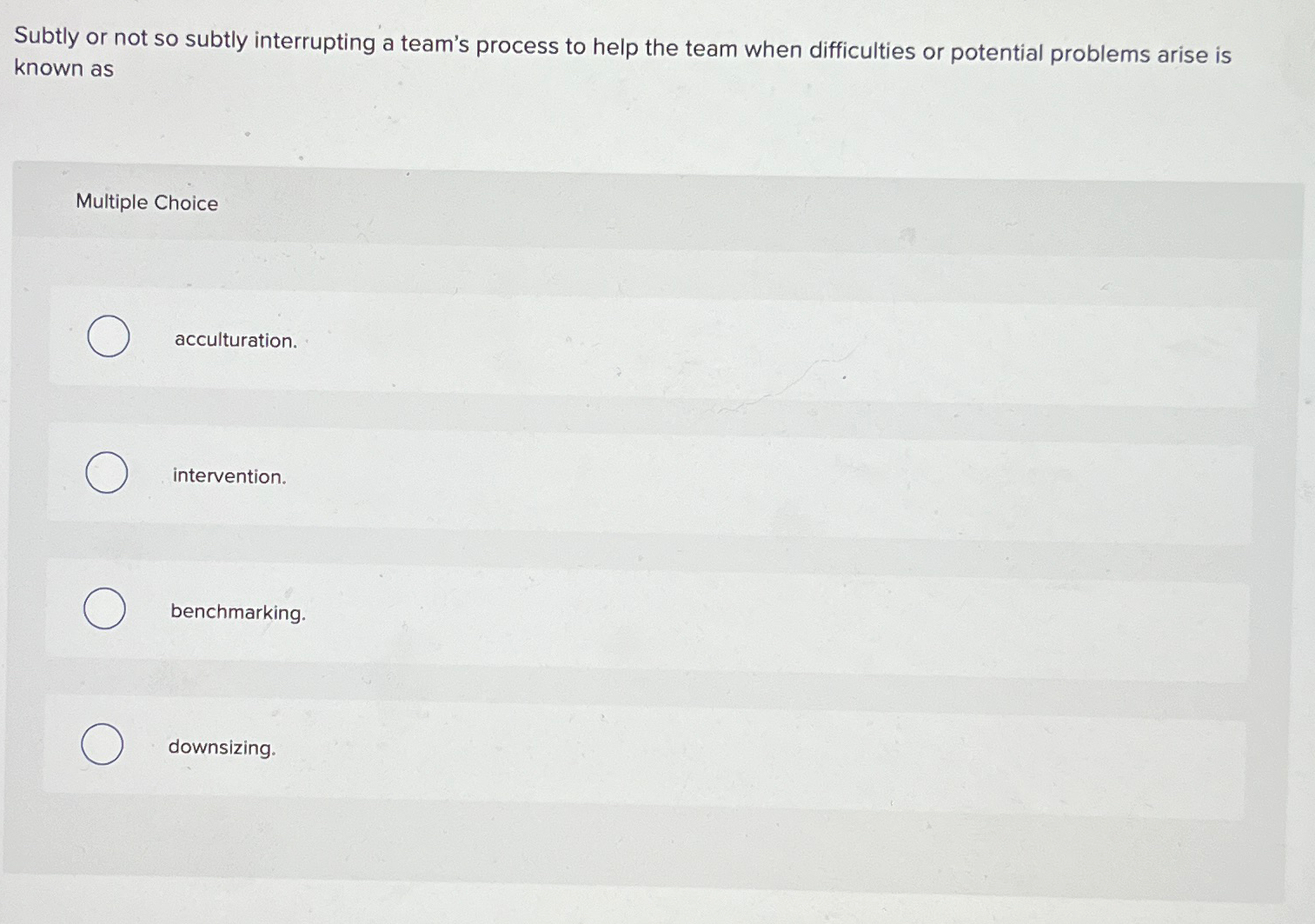The height and width of the screenshot is (924, 1315).
Task: Select the downsizing radio button
Action: click(102, 744)
